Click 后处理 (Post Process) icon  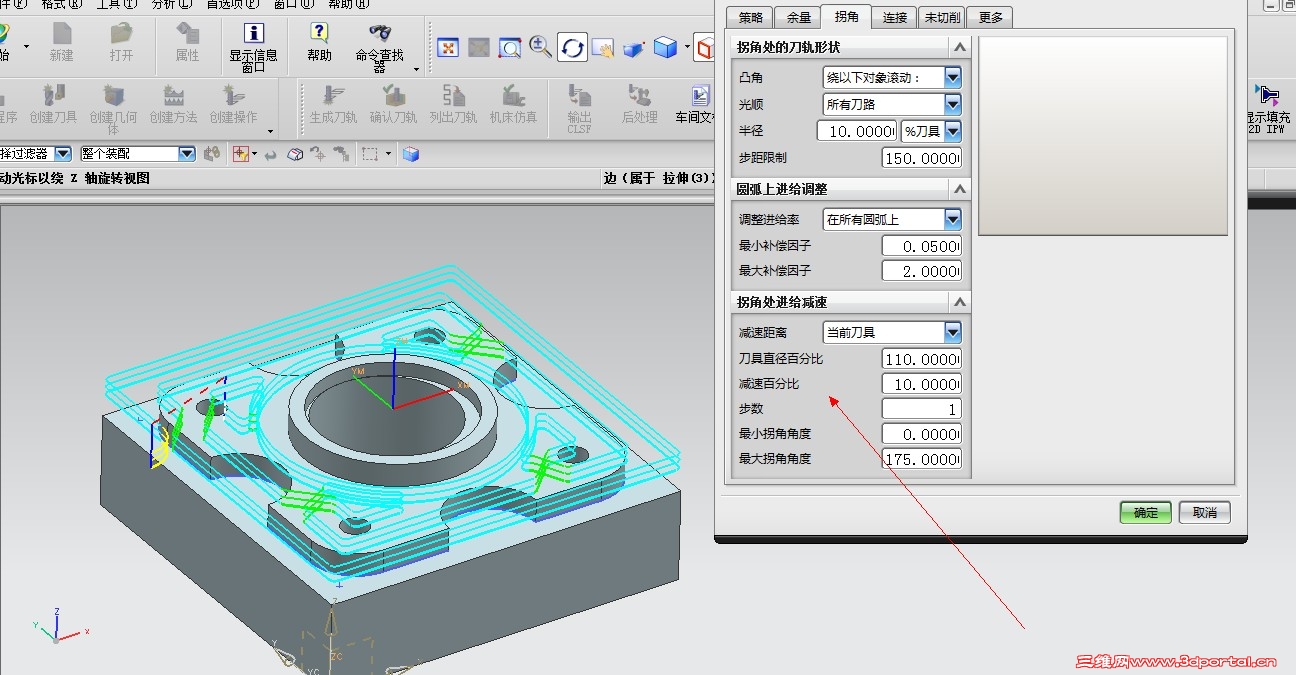click(x=640, y=104)
